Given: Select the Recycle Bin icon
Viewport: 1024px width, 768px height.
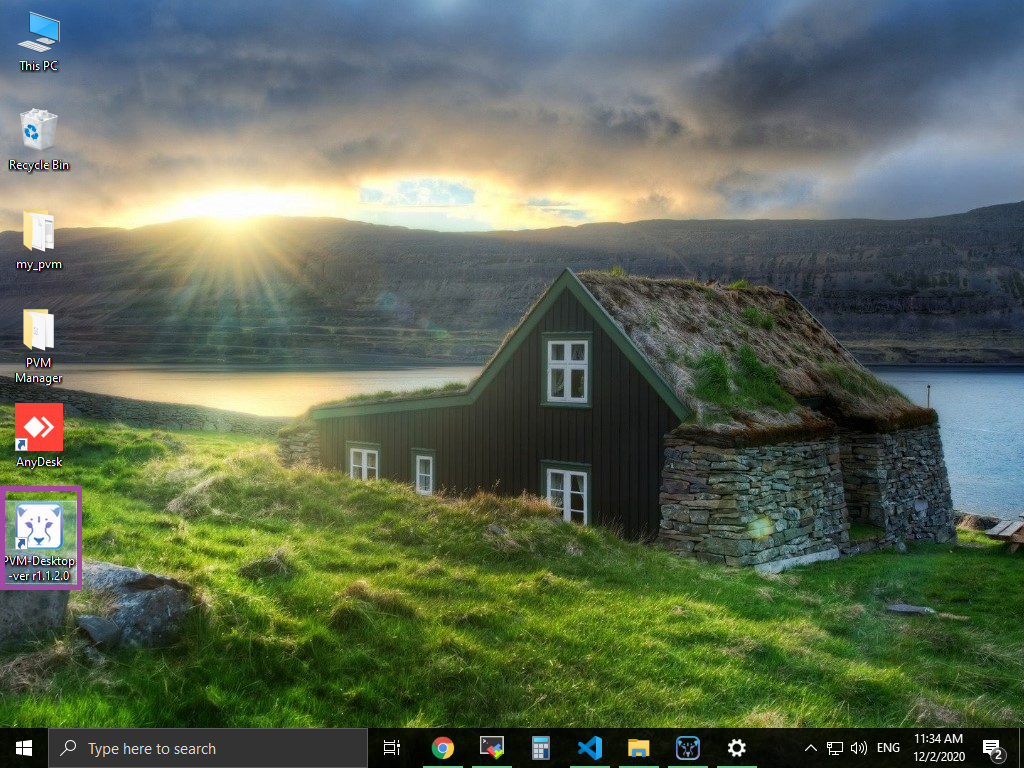Looking at the screenshot, I should (39, 140).
